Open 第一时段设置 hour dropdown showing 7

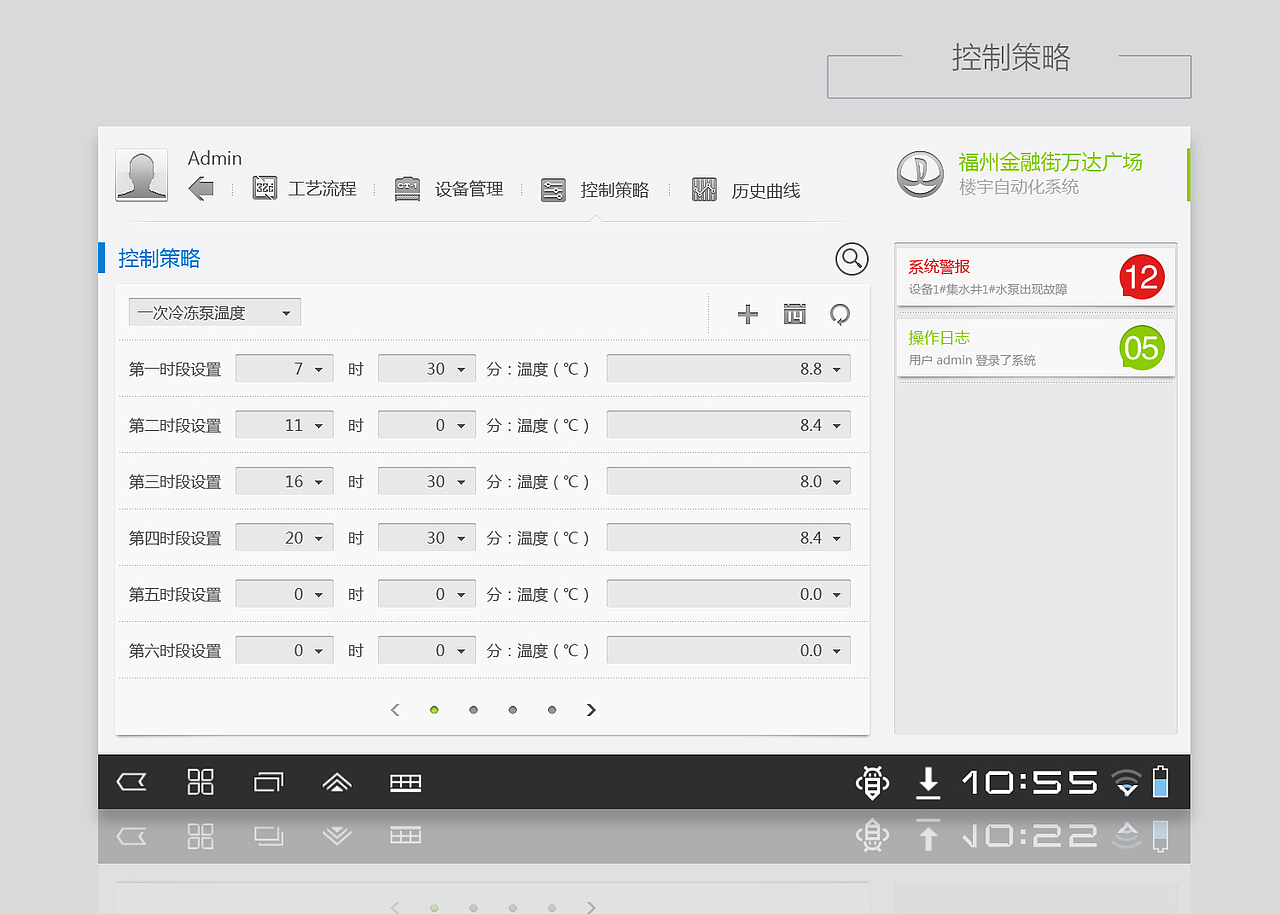(x=285, y=368)
